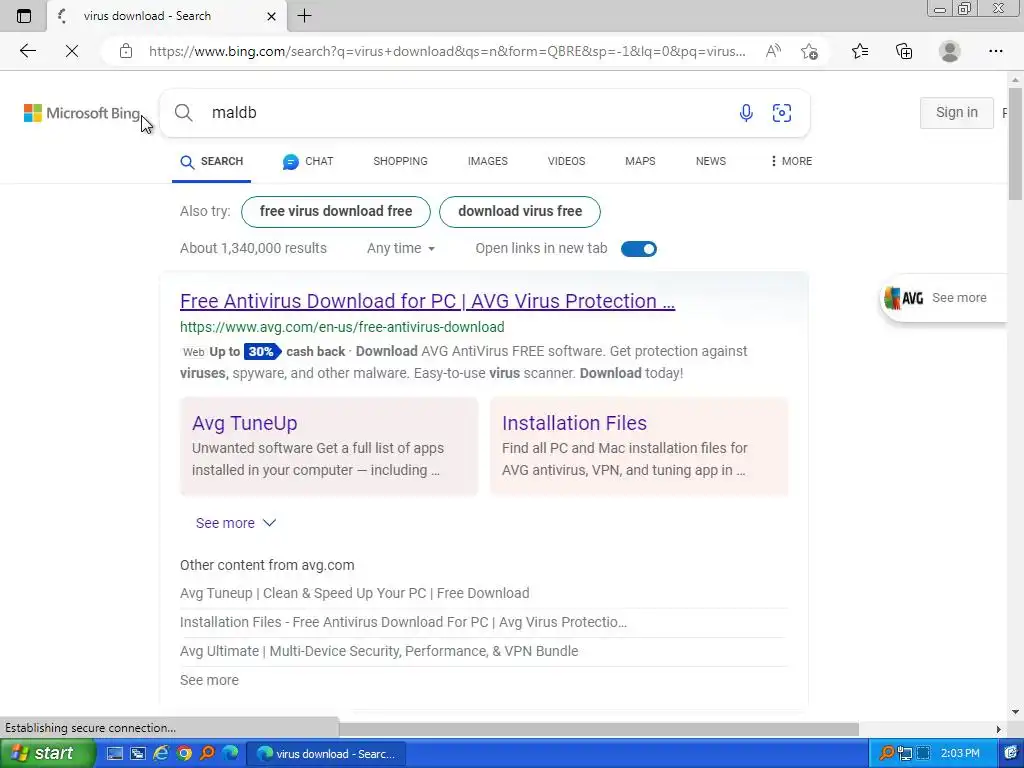Select the SEARCH tab

[x=212, y=161]
